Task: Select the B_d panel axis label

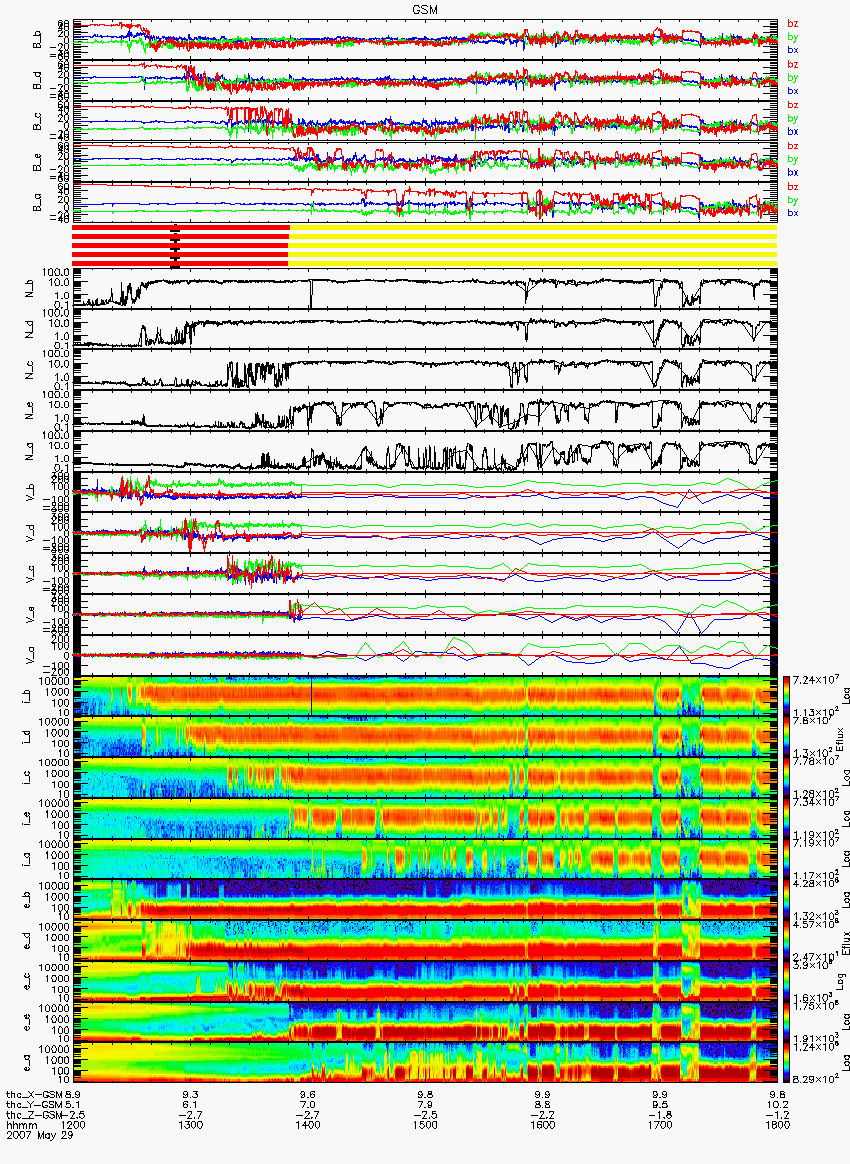Action: [x=38, y=82]
